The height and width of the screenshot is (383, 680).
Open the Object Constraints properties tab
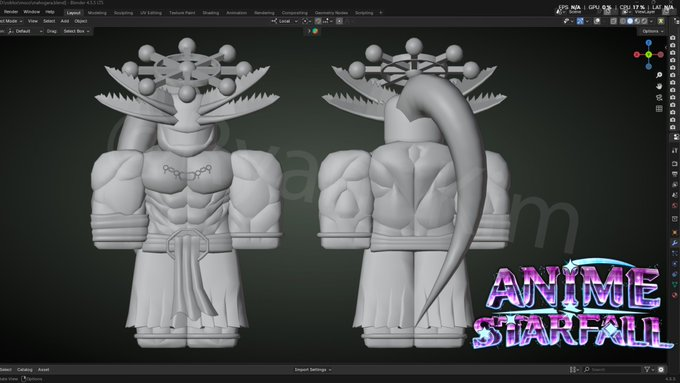click(674, 275)
